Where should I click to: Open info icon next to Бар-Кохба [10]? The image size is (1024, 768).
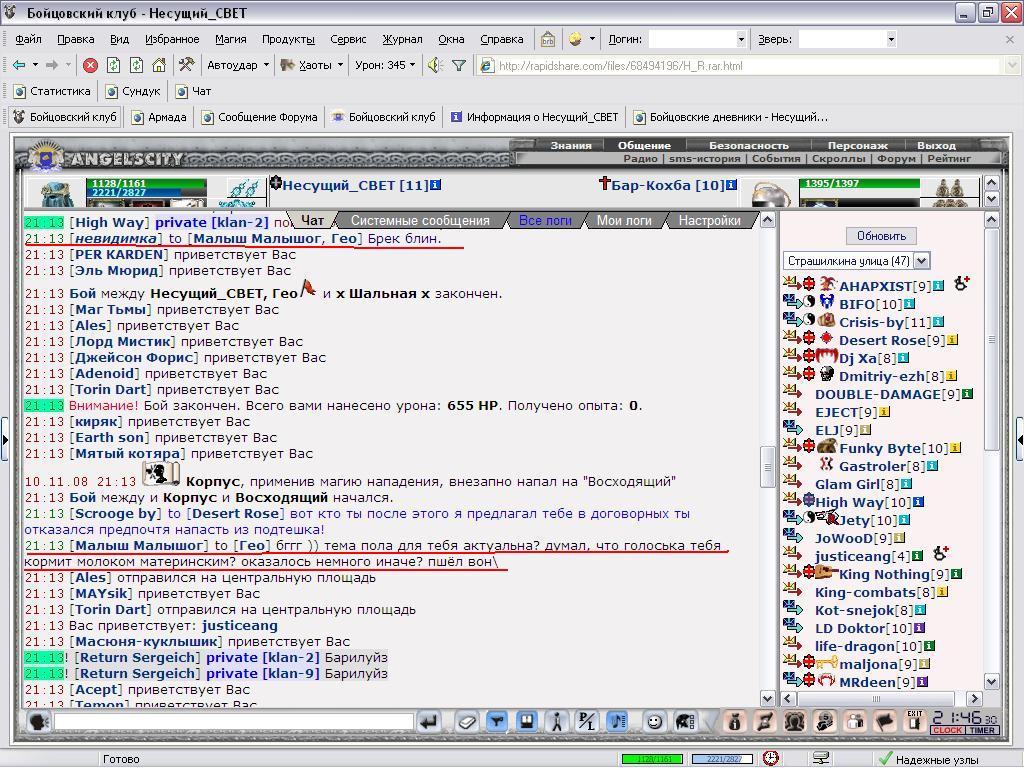pos(731,185)
